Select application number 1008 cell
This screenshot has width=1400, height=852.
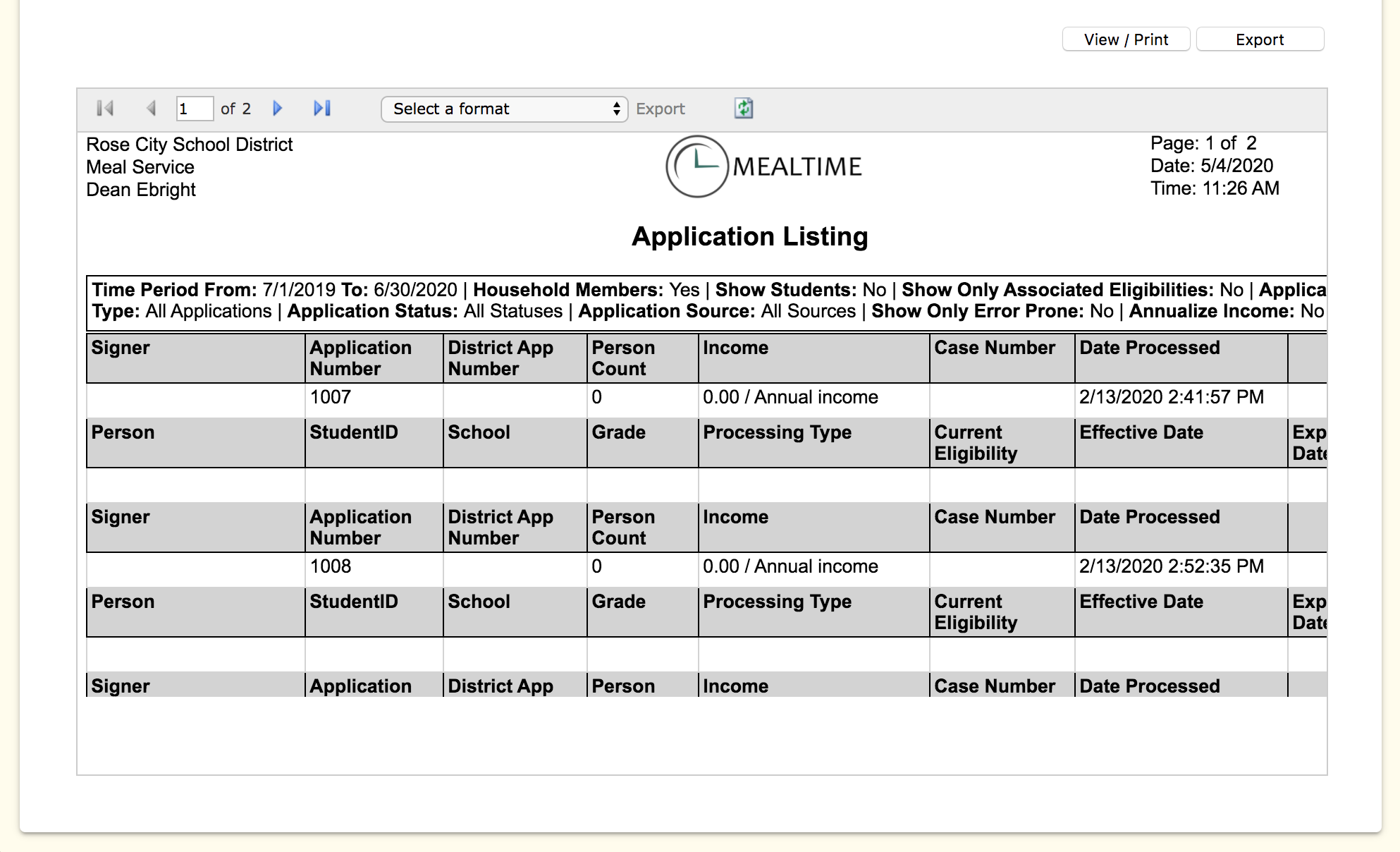331,566
